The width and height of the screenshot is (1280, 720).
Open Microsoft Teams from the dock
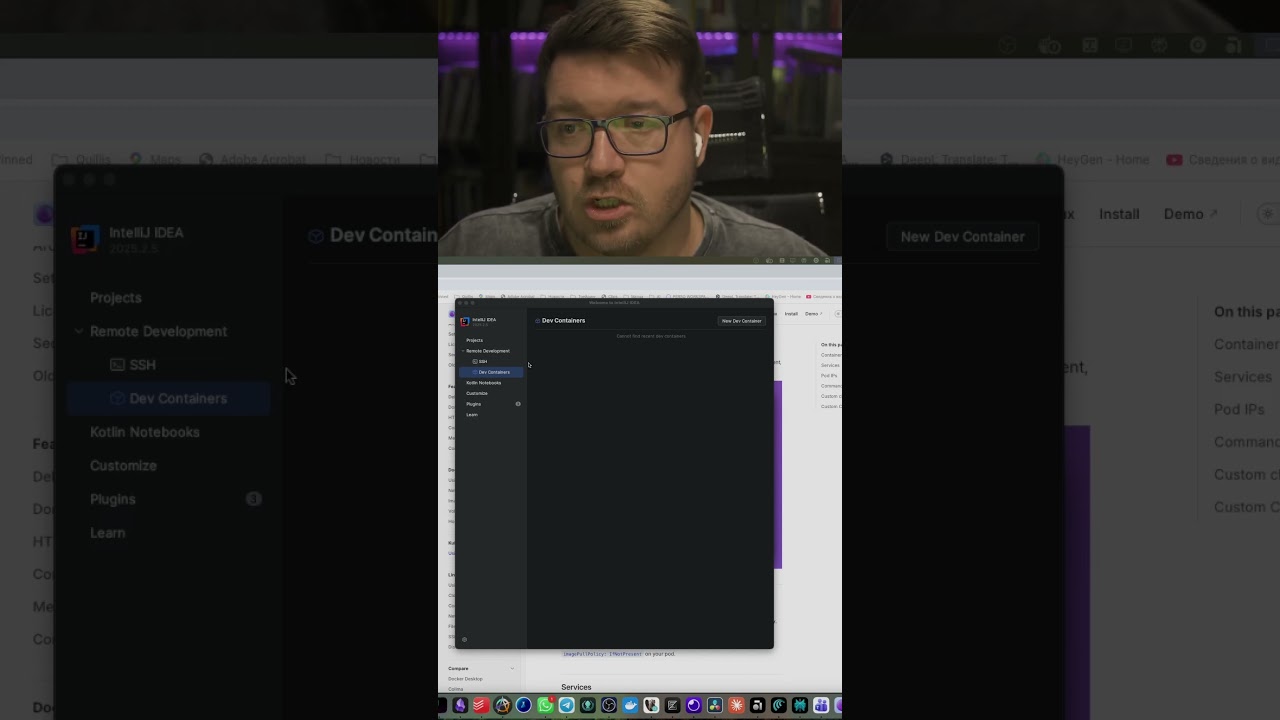821,706
